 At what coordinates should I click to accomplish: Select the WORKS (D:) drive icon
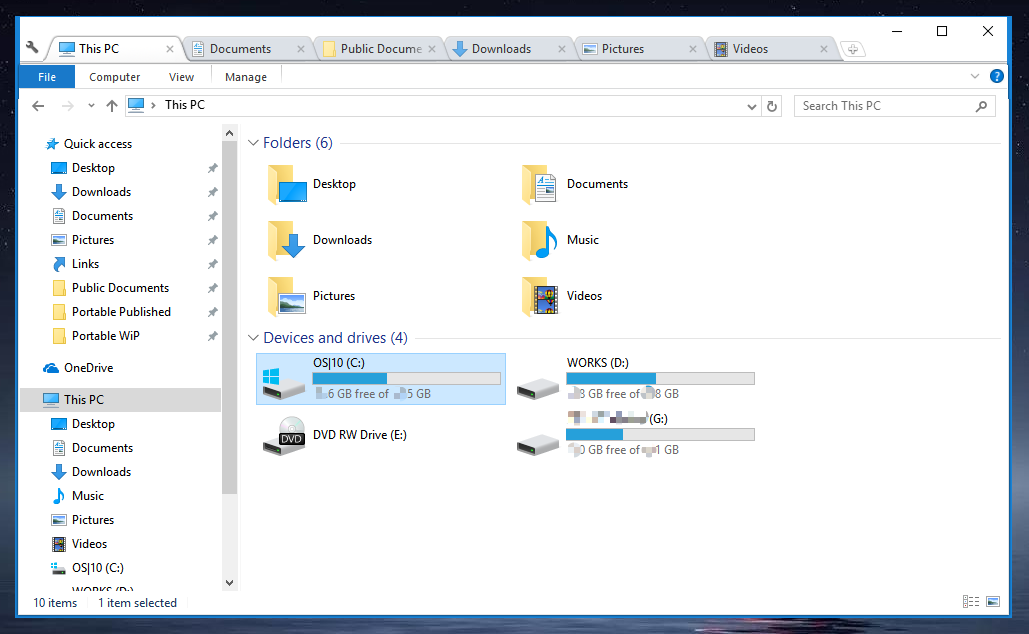[537, 389]
